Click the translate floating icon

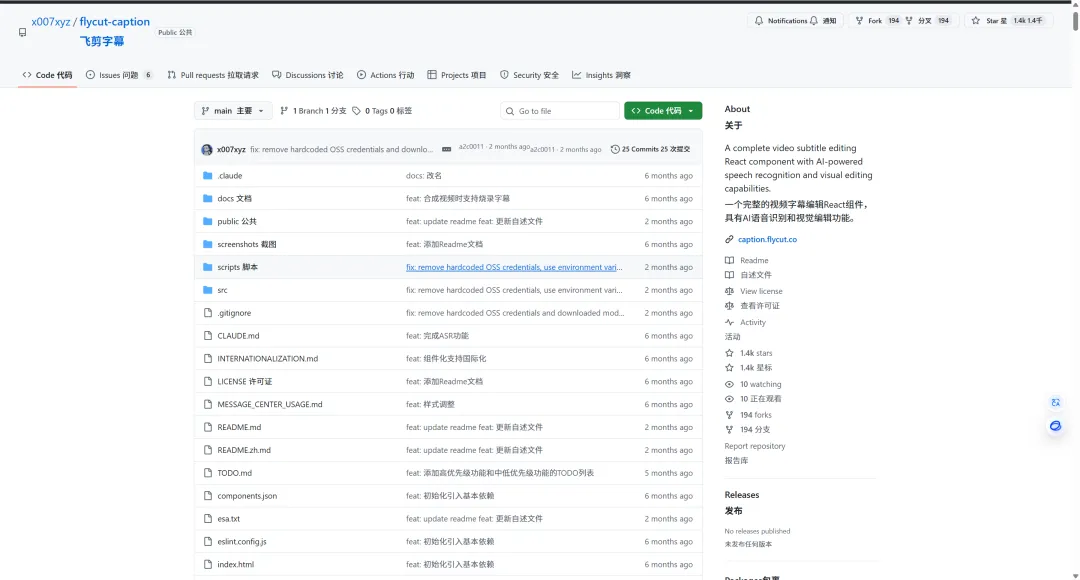[x=1055, y=402]
